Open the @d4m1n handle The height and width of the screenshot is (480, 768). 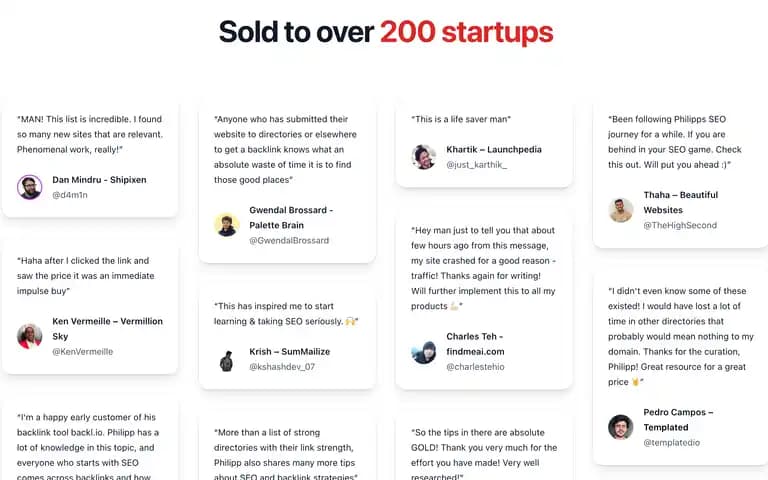(x=70, y=195)
